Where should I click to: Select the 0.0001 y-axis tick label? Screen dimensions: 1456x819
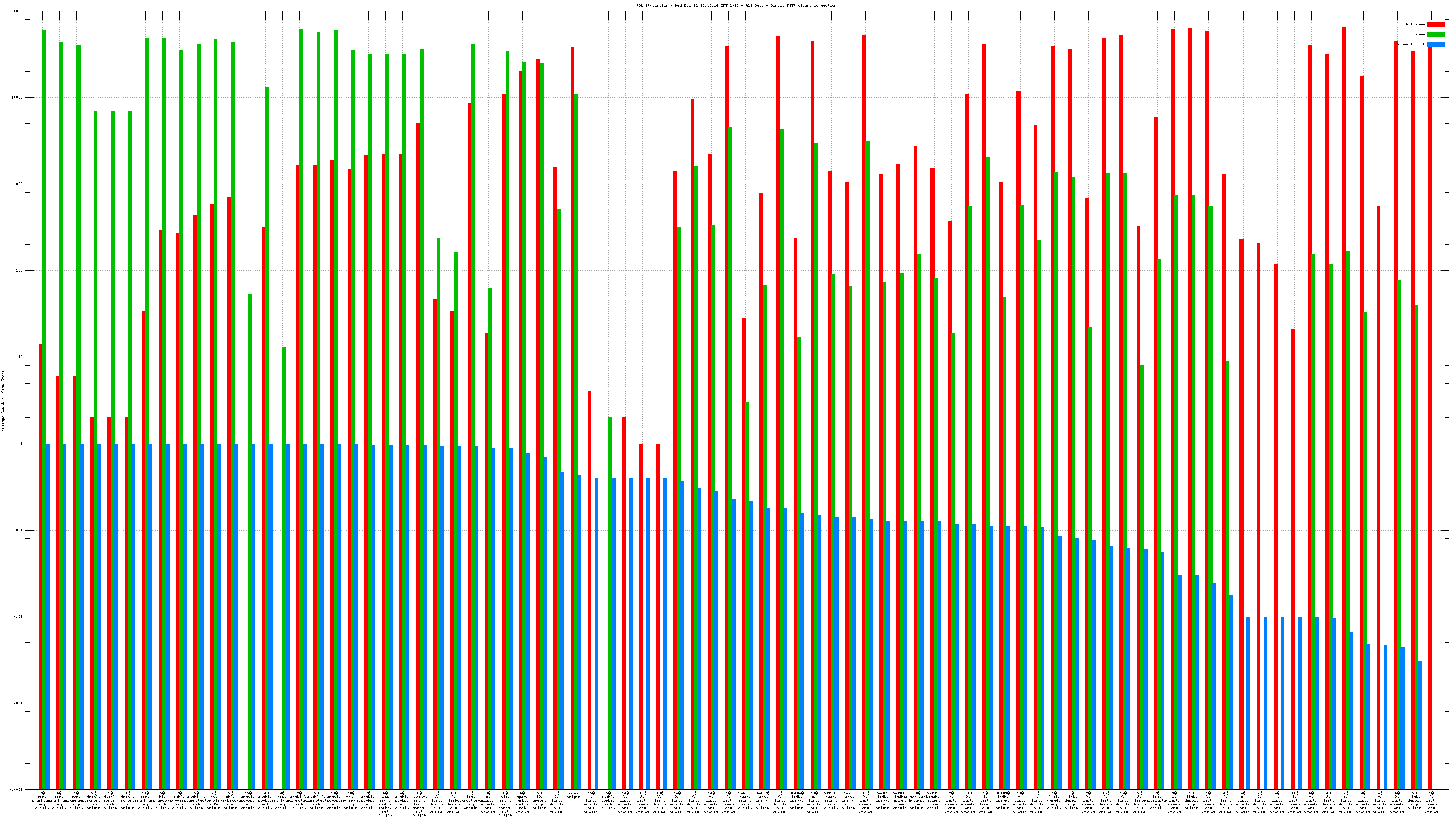[17, 789]
